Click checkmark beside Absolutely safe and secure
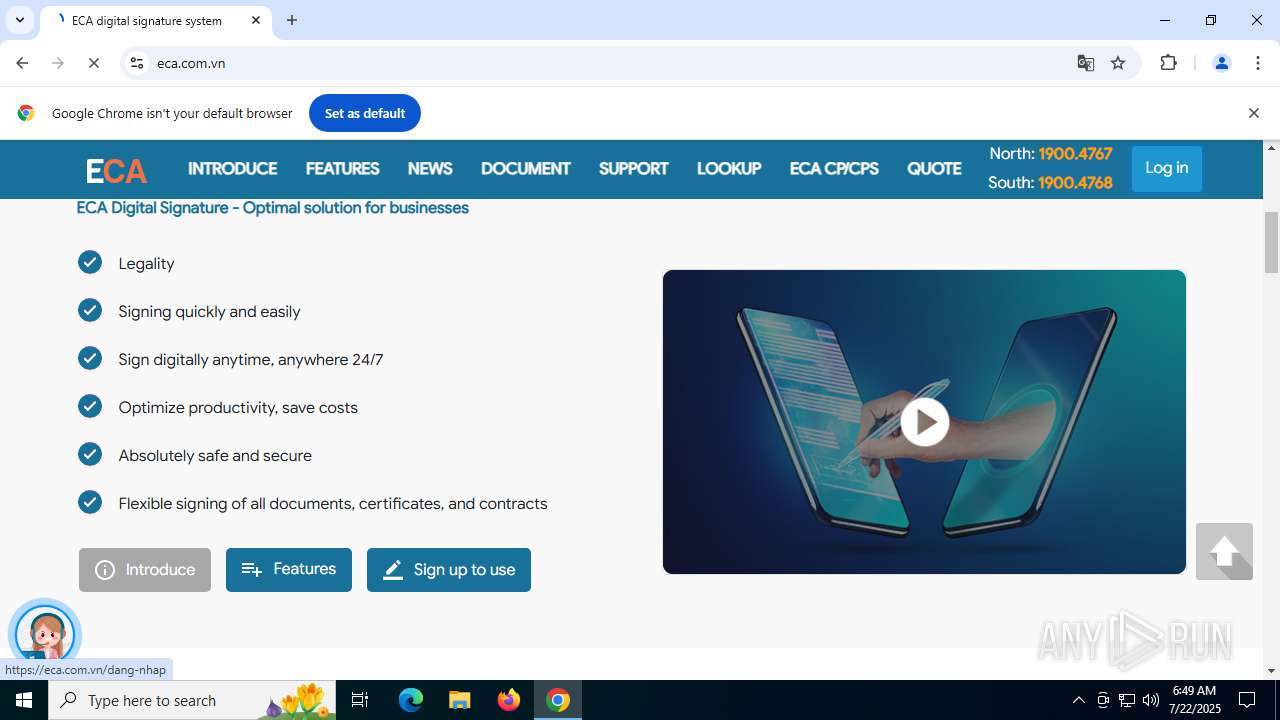Image resolution: width=1280 pixels, height=720 pixels. click(x=90, y=454)
